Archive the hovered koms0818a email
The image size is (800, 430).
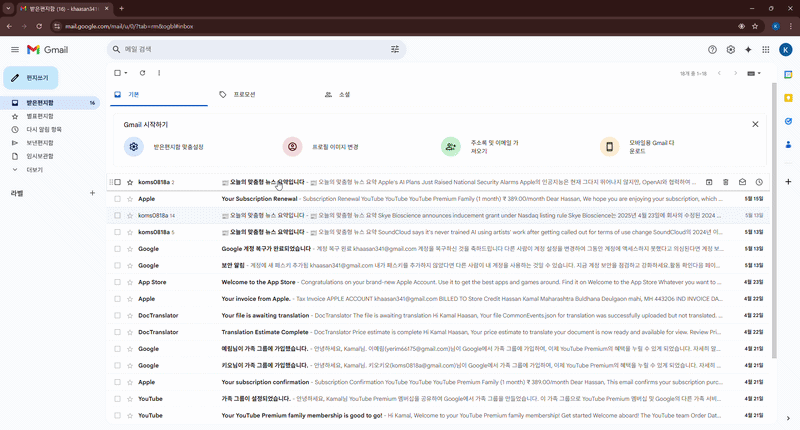click(x=709, y=182)
